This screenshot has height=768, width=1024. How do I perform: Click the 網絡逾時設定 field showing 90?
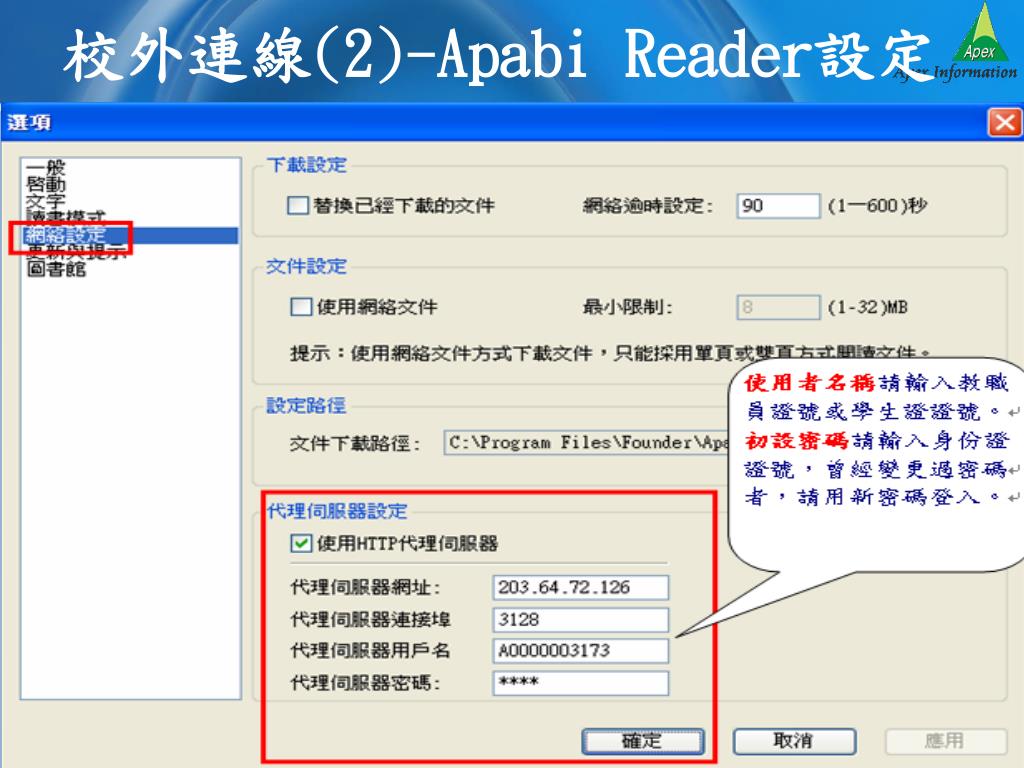tap(778, 206)
